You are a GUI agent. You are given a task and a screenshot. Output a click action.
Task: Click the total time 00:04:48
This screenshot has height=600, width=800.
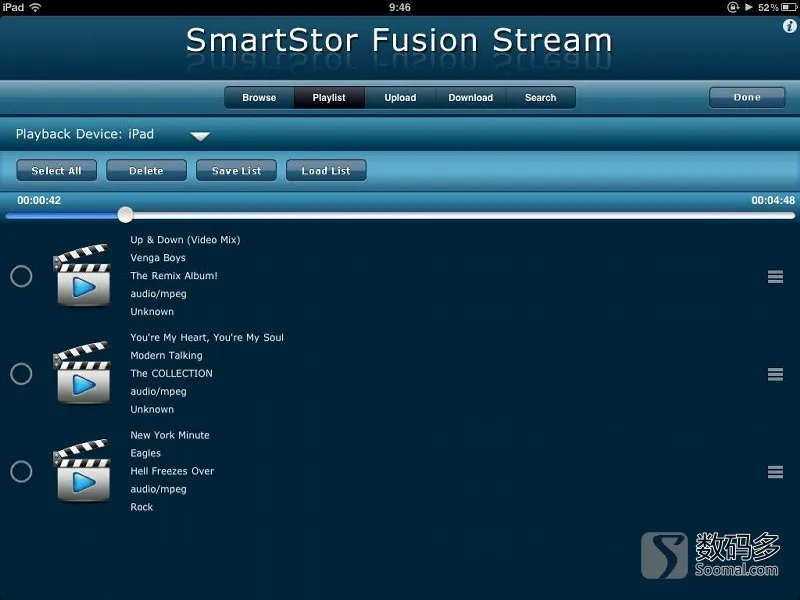pyautogui.click(x=773, y=201)
